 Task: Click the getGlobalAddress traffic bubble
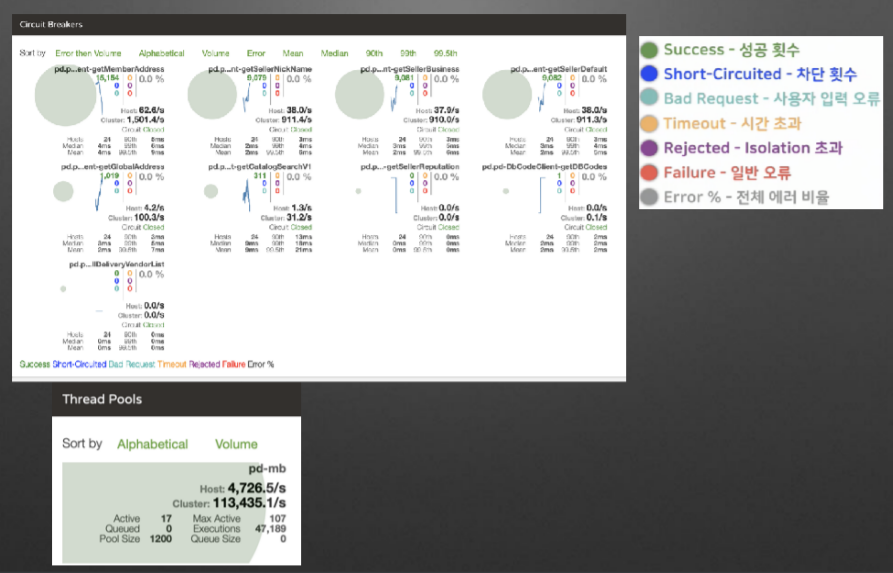63,191
